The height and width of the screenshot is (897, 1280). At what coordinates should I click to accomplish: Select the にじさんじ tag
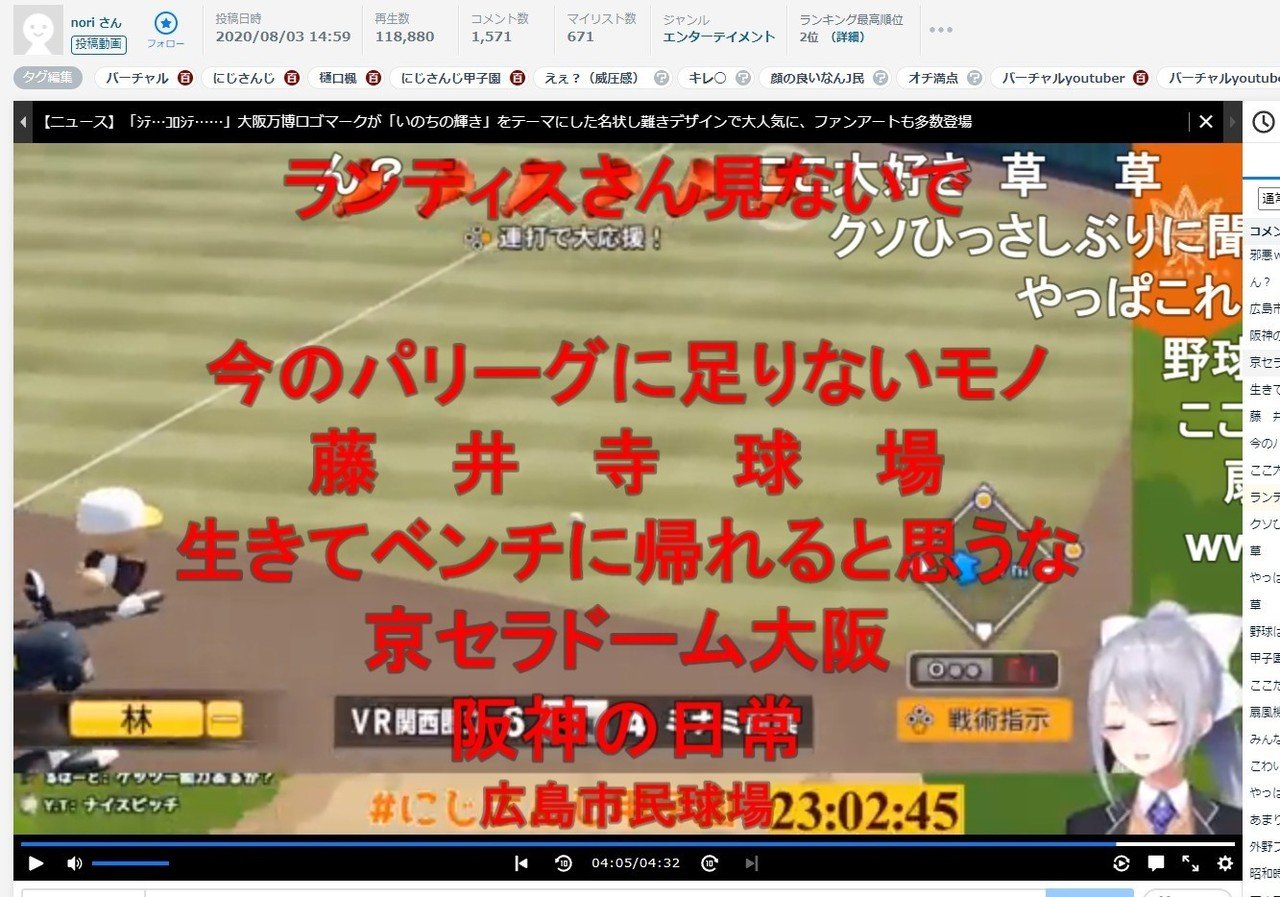(x=245, y=78)
